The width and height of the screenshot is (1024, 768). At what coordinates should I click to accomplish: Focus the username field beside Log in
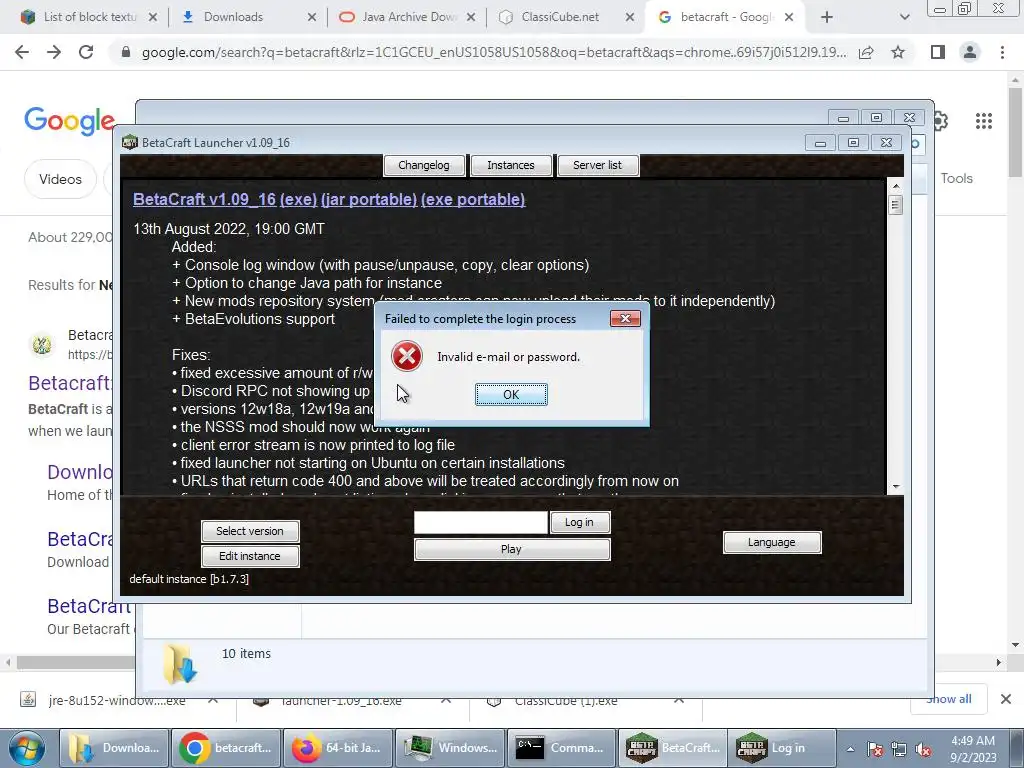click(481, 522)
